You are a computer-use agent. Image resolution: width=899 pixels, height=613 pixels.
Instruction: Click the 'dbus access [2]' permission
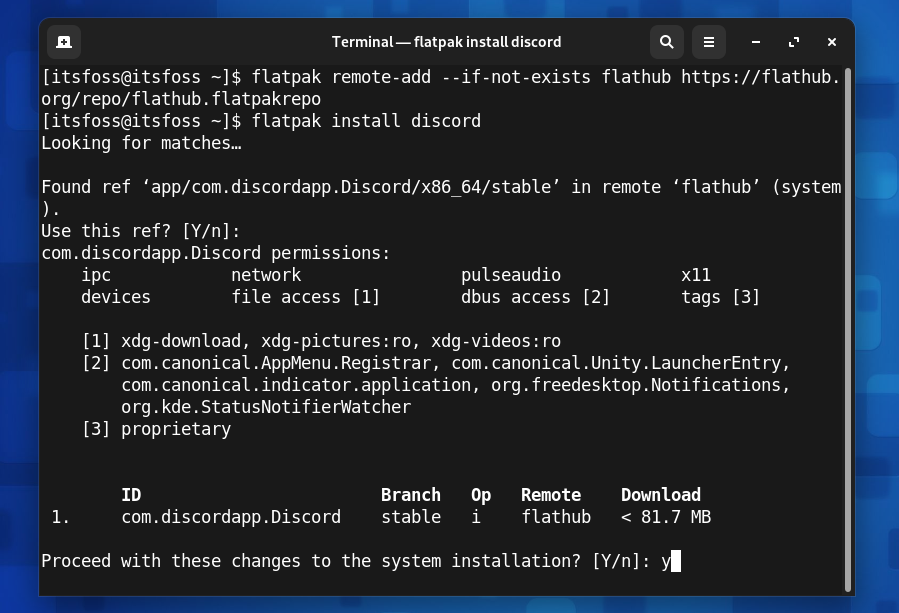[x=535, y=297]
